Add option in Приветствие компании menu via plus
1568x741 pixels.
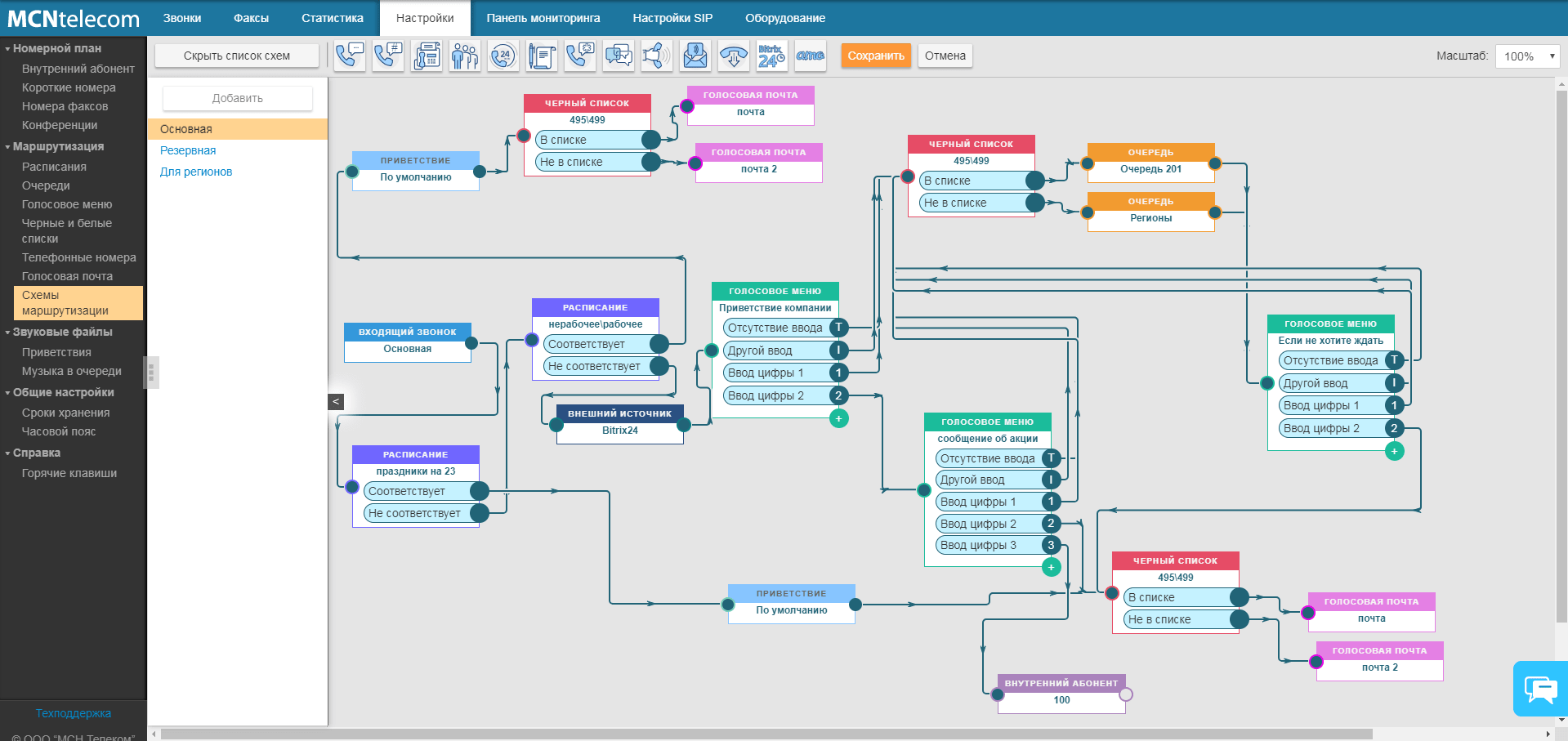(x=838, y=418)
